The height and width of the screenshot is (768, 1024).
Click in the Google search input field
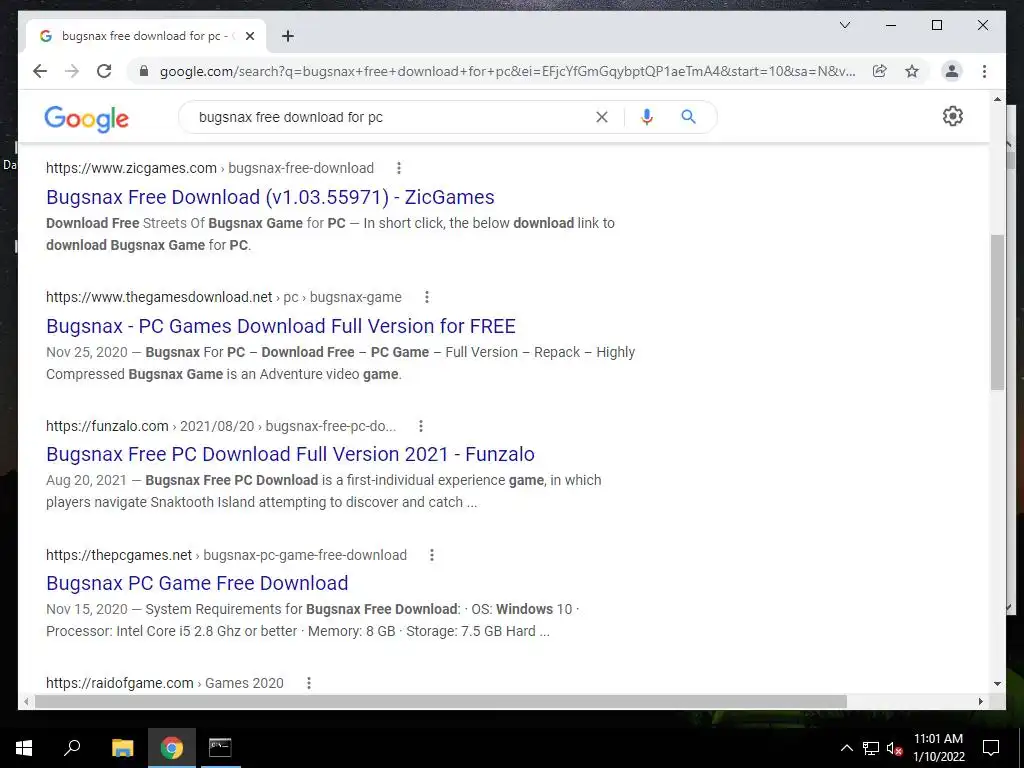pyautogui.click(x=392, y=117)
